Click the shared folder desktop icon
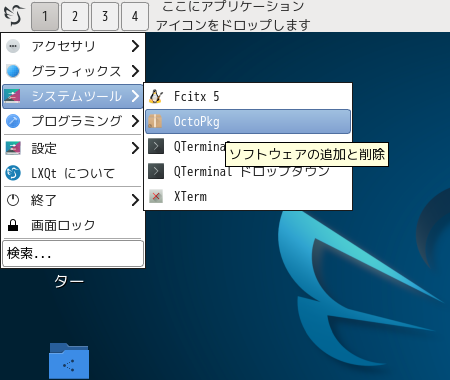 click(69, 361)
